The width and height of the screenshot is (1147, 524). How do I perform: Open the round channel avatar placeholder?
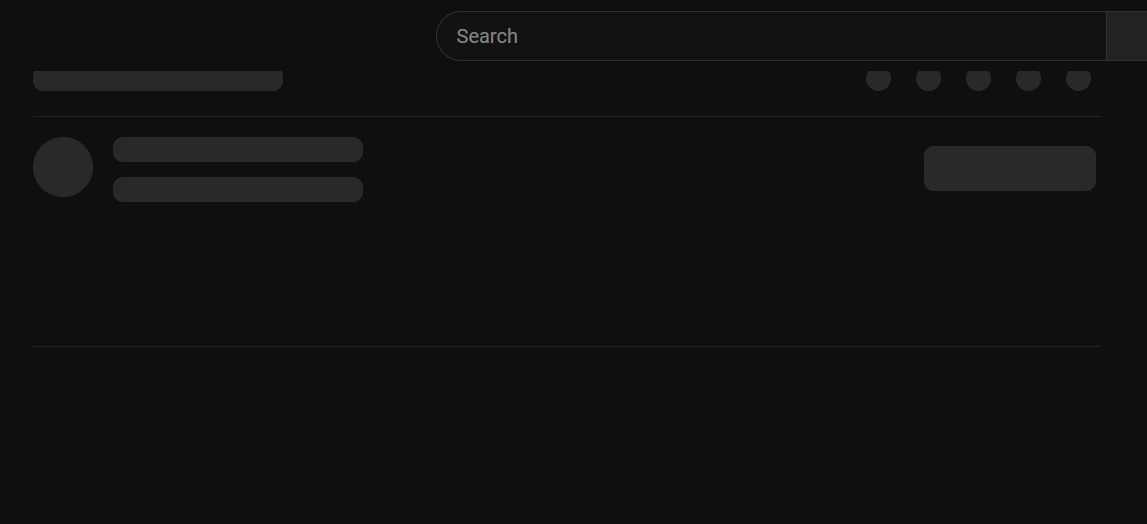pos(63,167)
